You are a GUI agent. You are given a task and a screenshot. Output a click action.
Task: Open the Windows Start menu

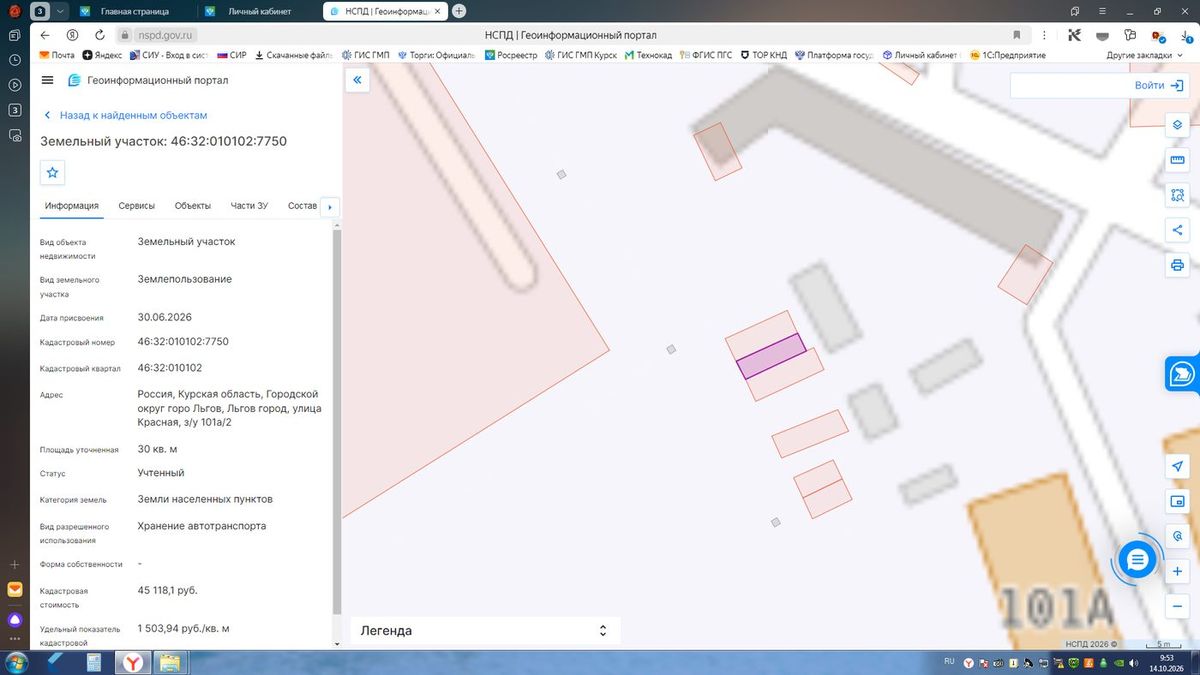tap(15, 661)
